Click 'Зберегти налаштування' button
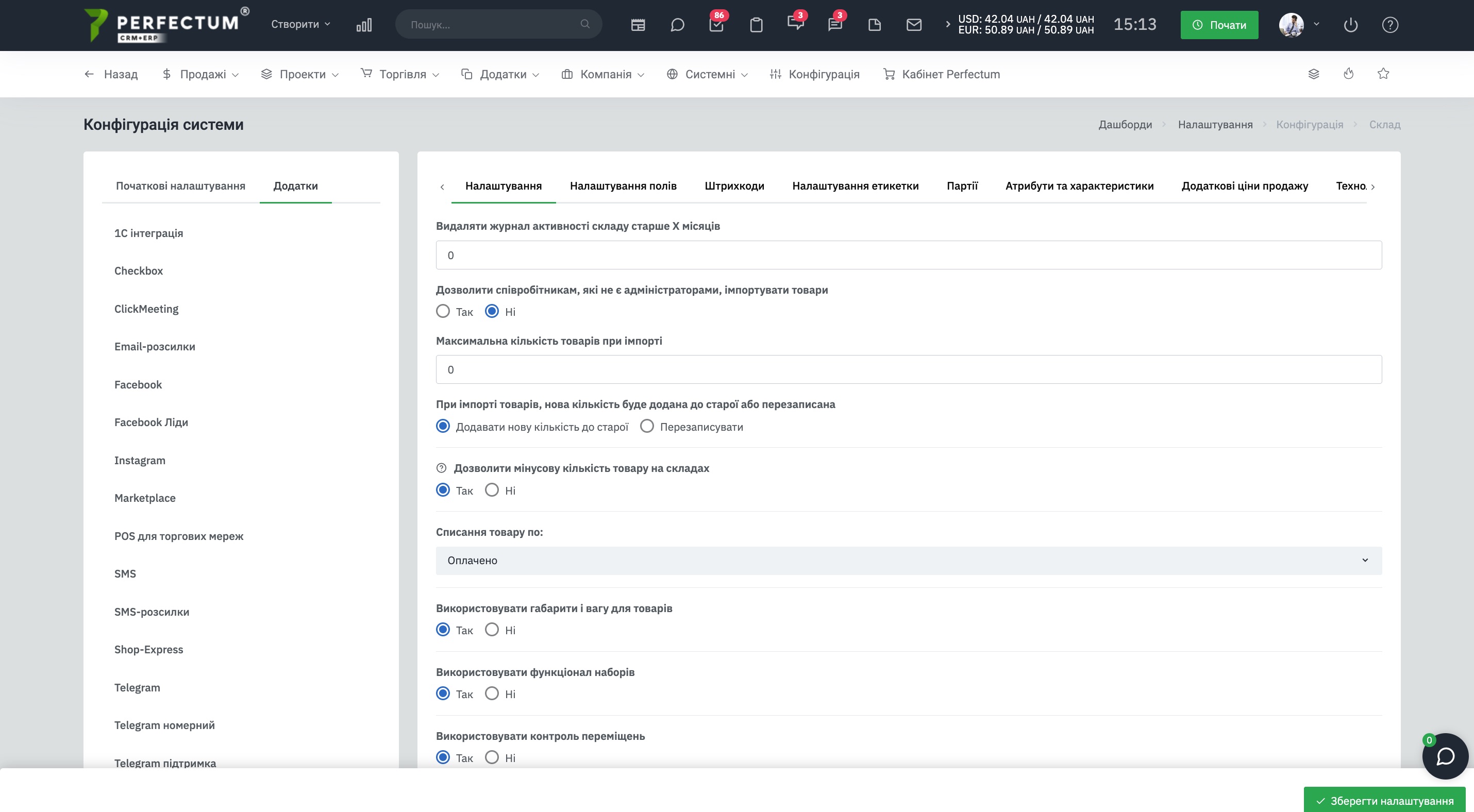Image resolution: width=1474 pixels, height=812 pixels. point(1384,800)
